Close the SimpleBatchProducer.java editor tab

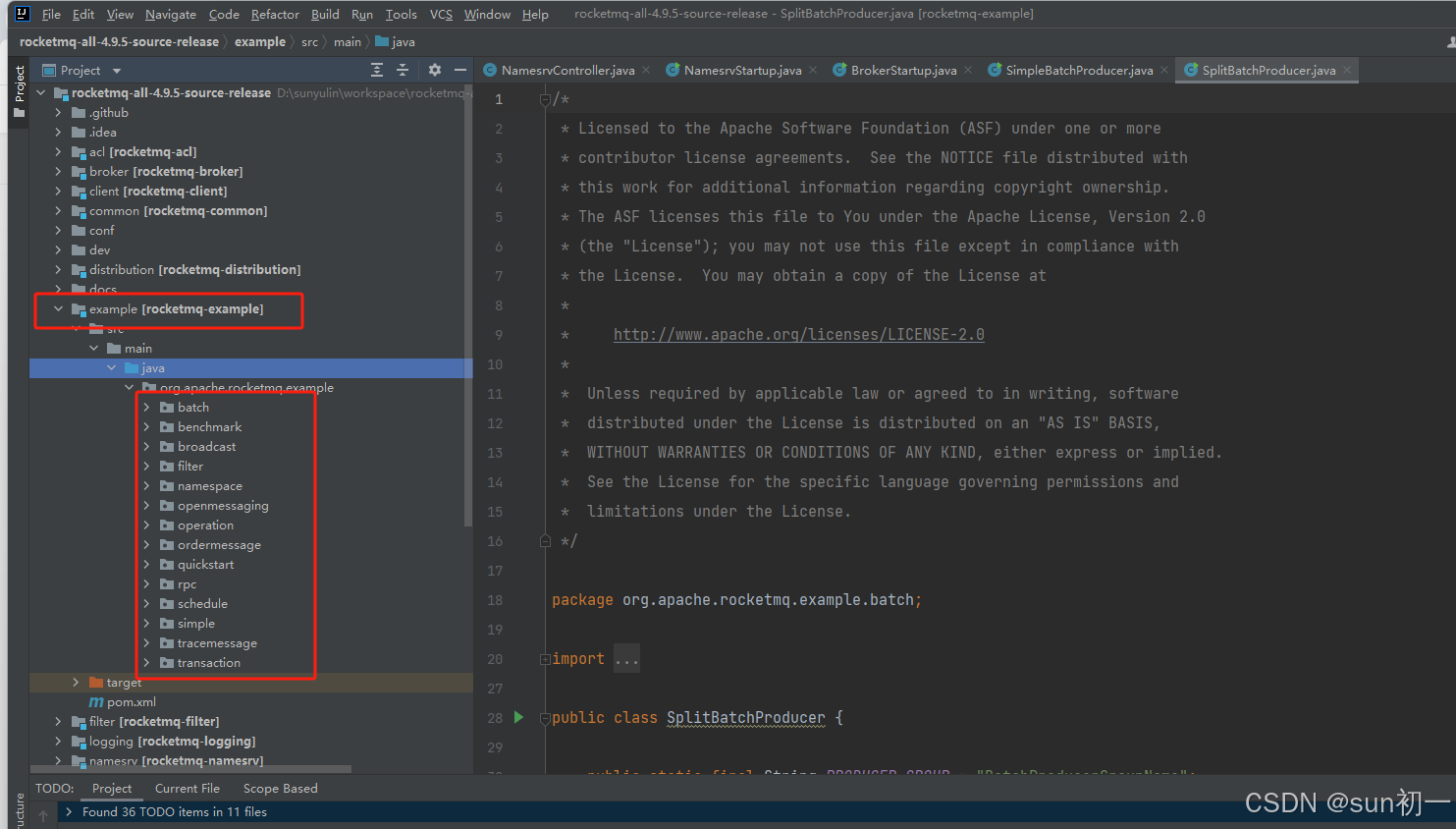[1163, 70]
